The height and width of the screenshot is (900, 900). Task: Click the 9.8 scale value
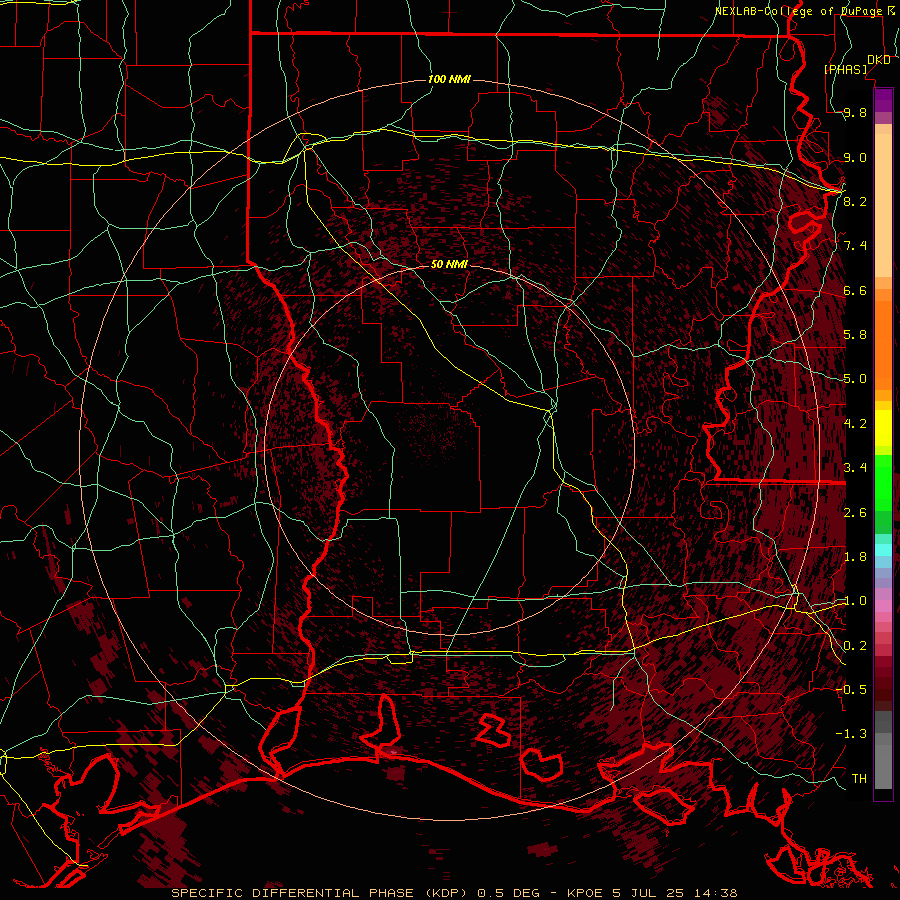click(855, 112)
